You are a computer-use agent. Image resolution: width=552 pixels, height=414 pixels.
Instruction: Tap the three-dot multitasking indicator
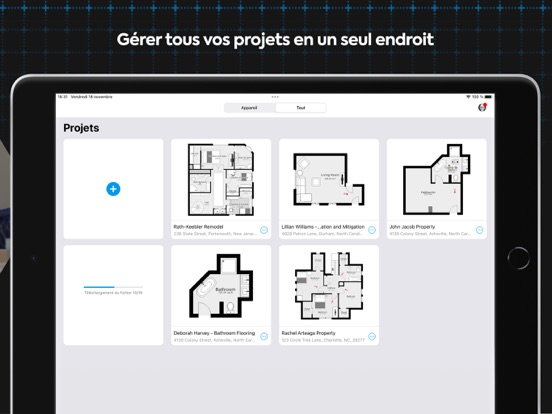coord(275,97)
